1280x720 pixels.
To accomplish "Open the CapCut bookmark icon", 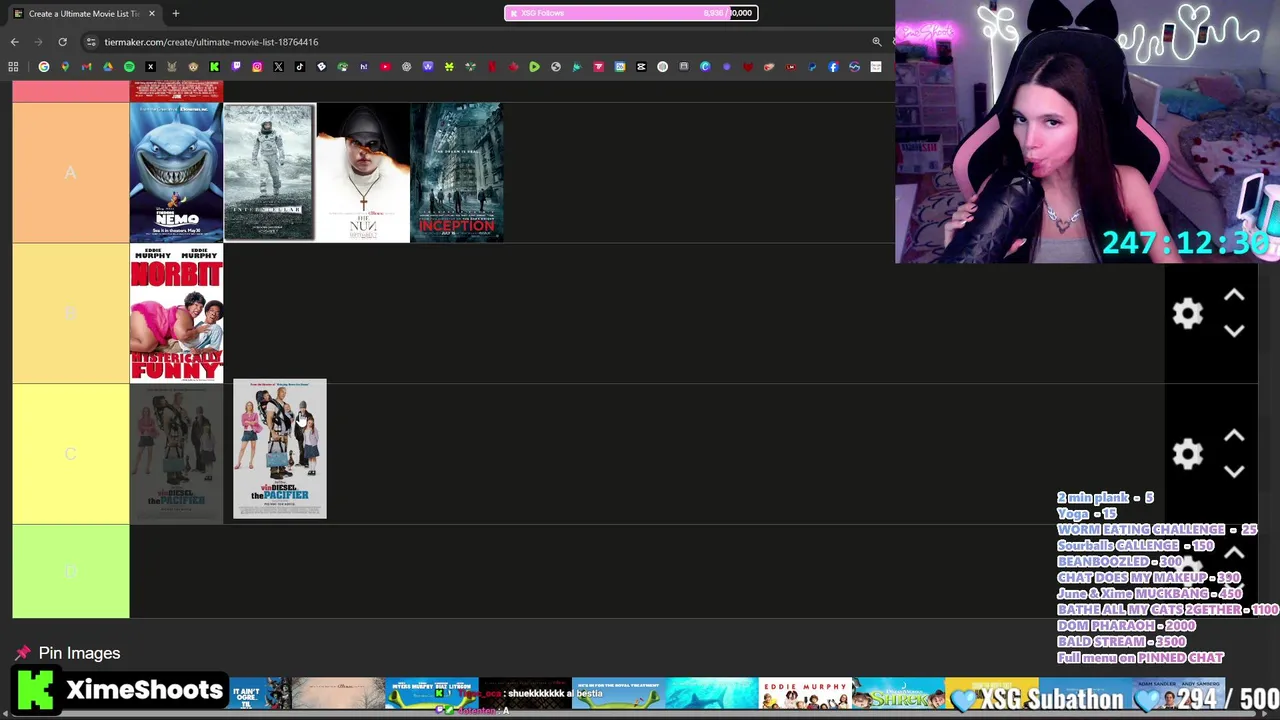I will tap(641, 67).
